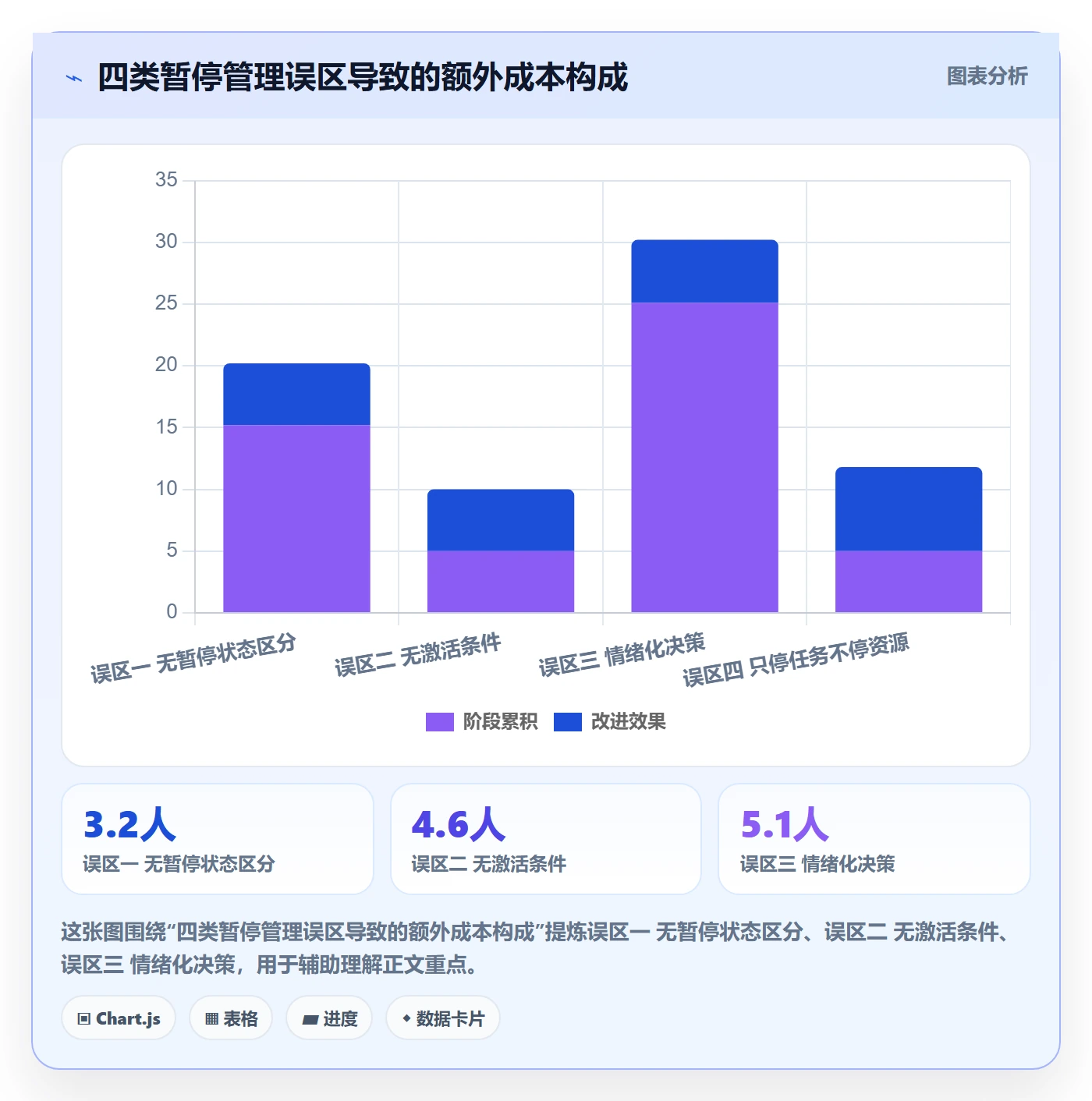Image resolution: width=1092 pixels, height=1101 pixels.
Task: Click the purple 阶段累积 bar for 误区三
Action: [x=704, y=457]
